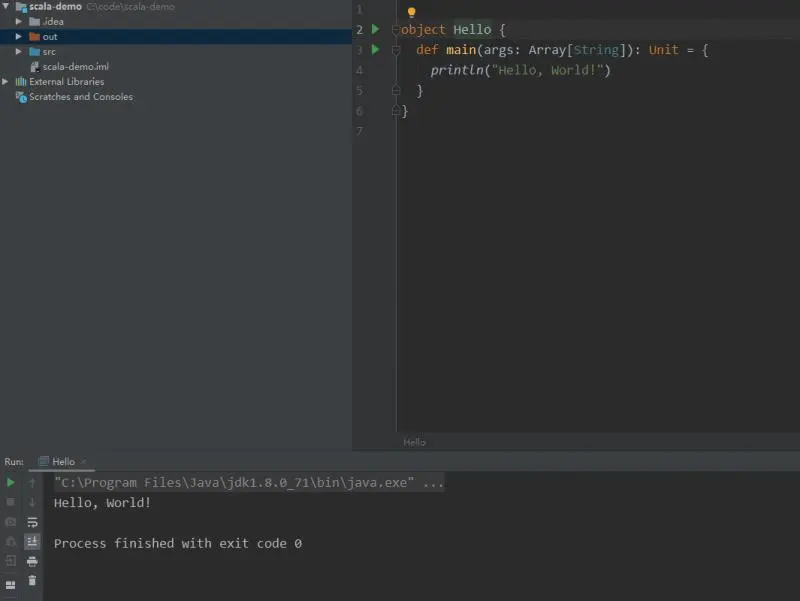Screen dimensions: 800x601
Task: Switch to the Hello run tab
Action: 63,462
